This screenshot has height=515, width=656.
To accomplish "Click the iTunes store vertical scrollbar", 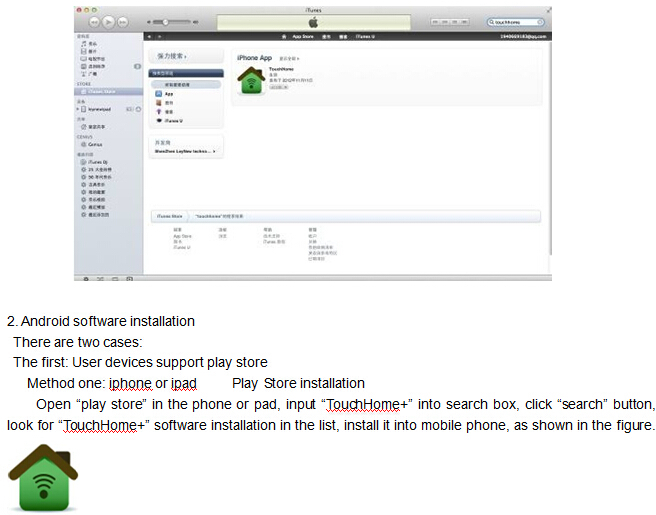I will [x=550, y=147].
